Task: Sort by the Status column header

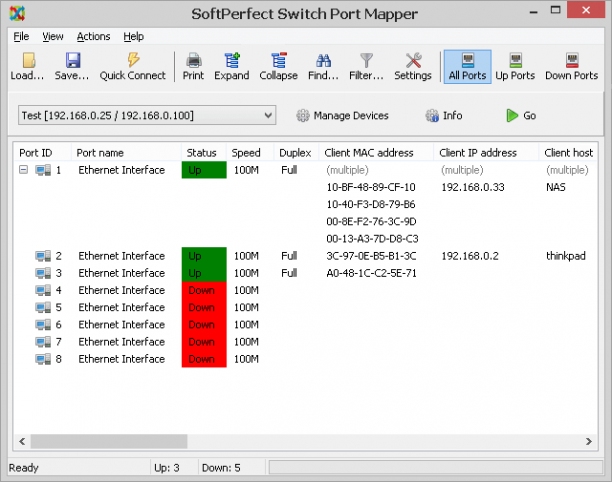Action: (x=204, y=153)
